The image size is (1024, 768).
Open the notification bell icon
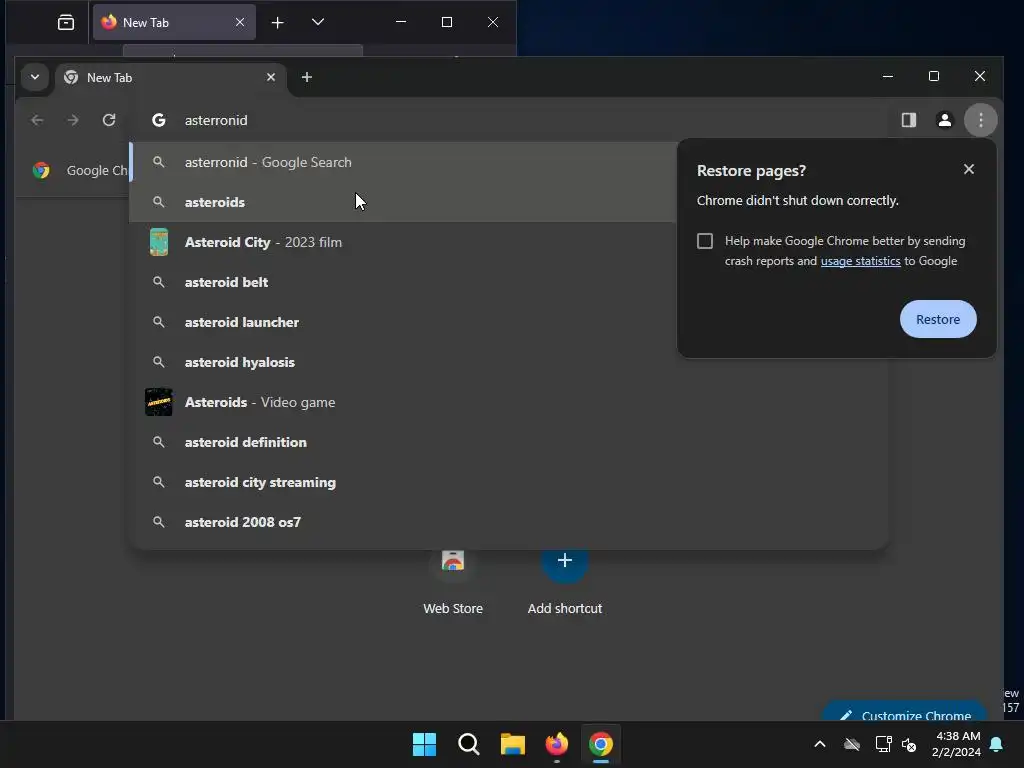(x=997, y=744)
